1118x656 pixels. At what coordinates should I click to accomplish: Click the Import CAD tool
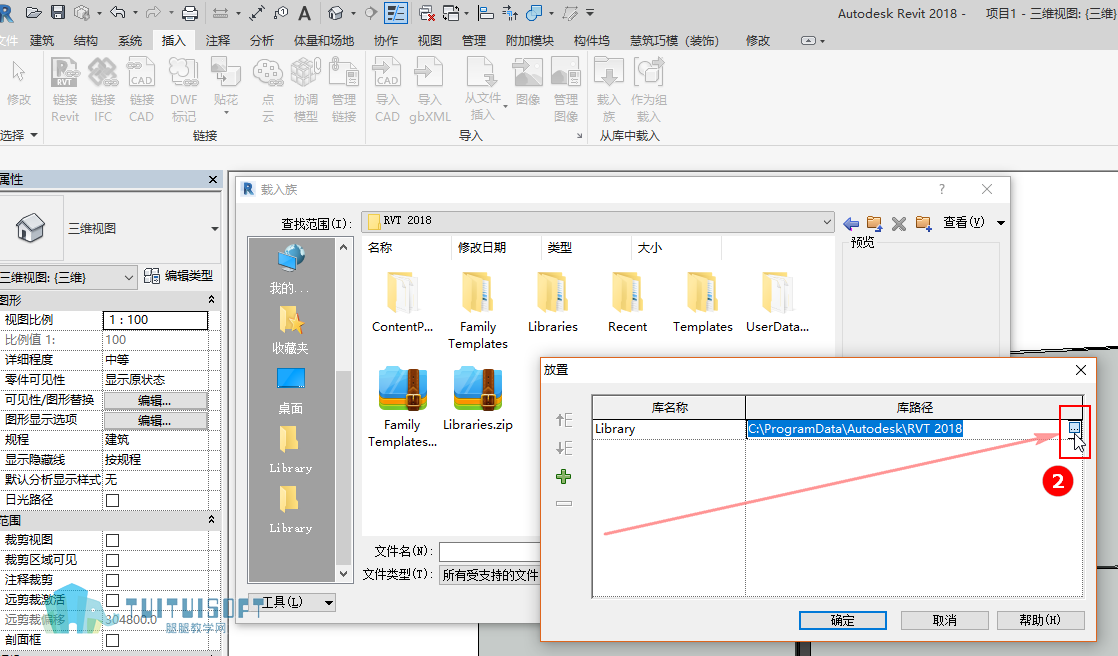coord(387,89)
